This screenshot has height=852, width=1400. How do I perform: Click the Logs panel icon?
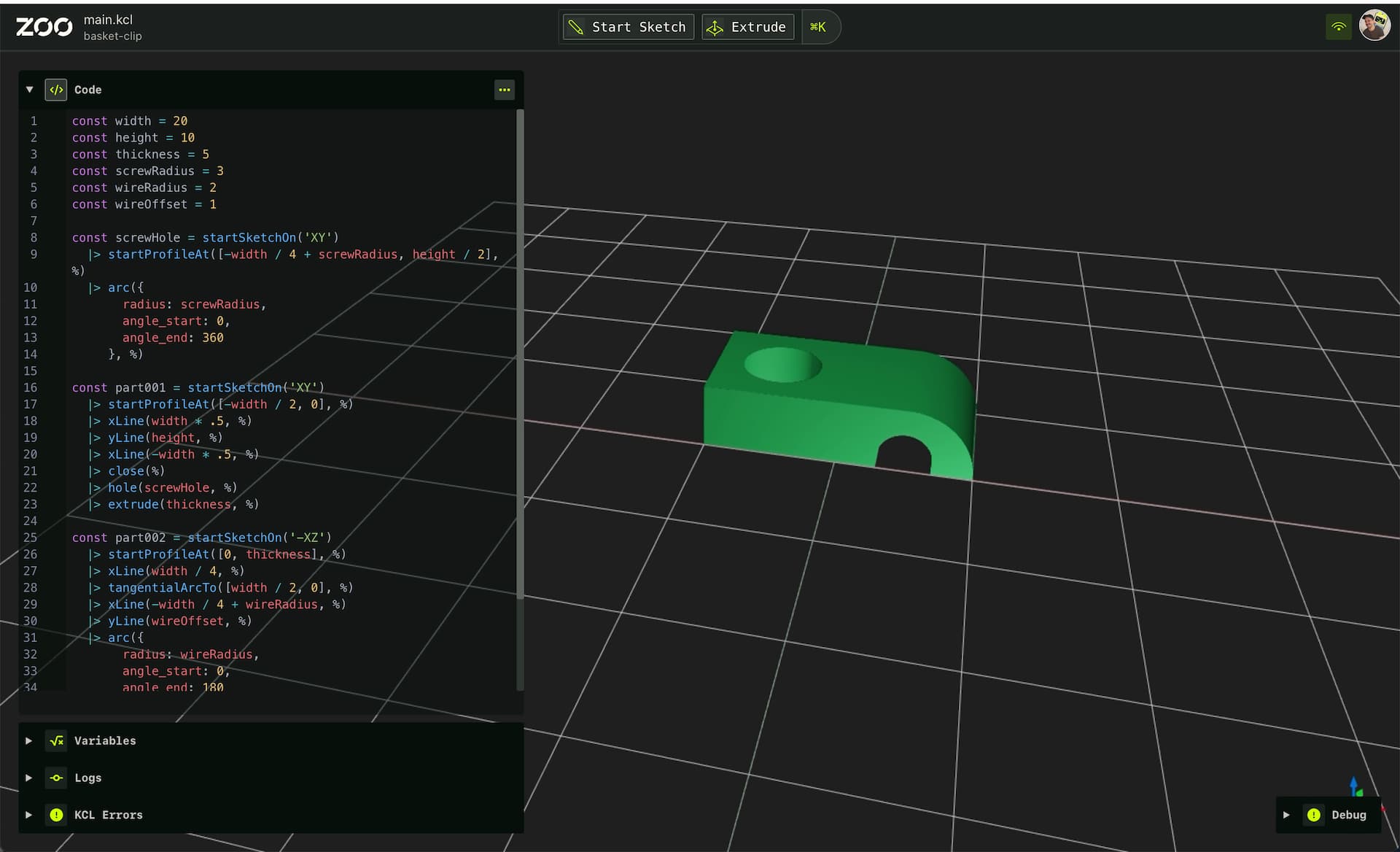point(56,778)
